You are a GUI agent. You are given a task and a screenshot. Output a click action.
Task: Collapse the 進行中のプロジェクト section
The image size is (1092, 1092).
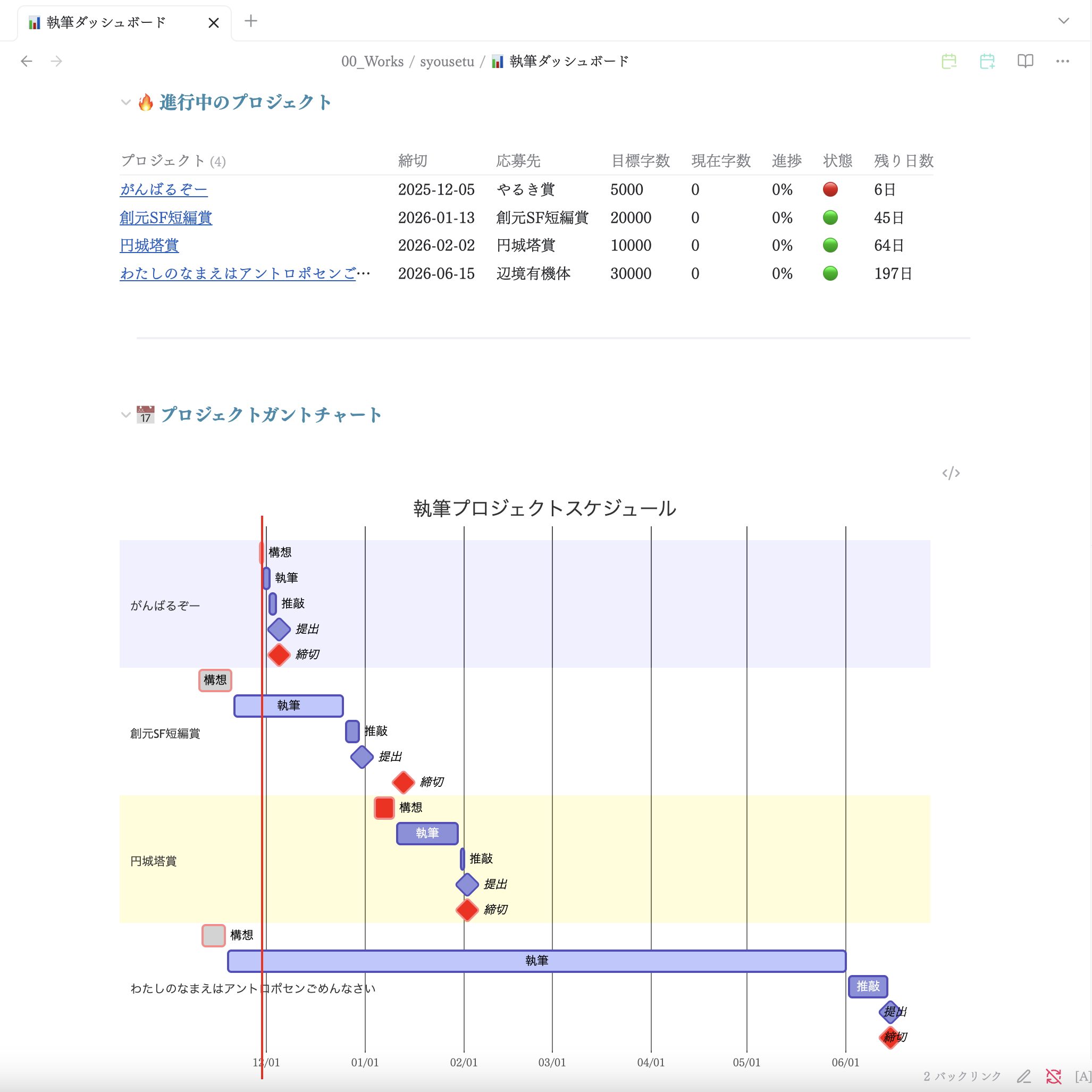(x=125, y=102)
